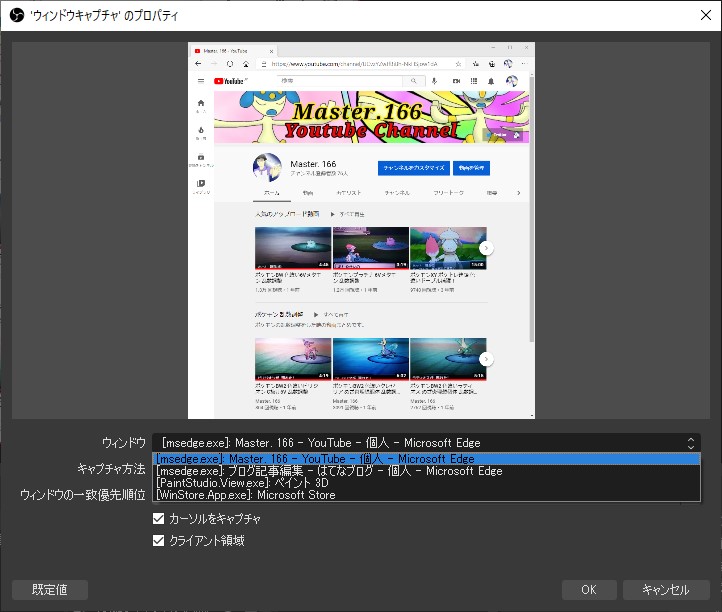Click the Master.166 channel banner in the preview
Viewport: 722px width, 612px height.
point(372,117)
